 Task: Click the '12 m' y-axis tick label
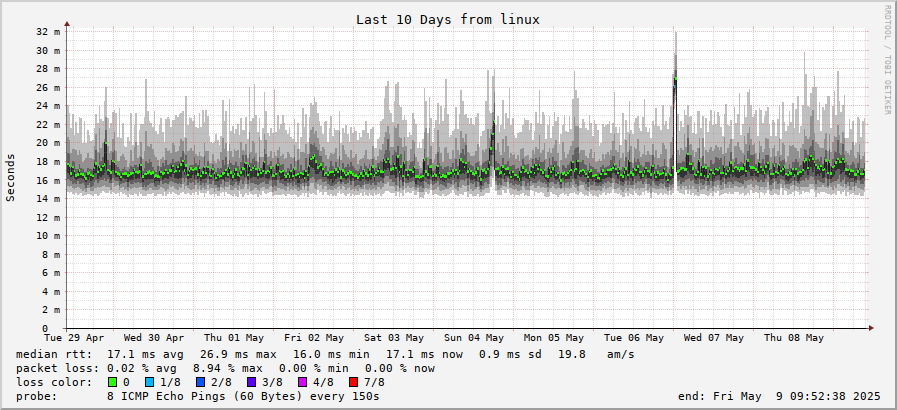pos(48,217)
